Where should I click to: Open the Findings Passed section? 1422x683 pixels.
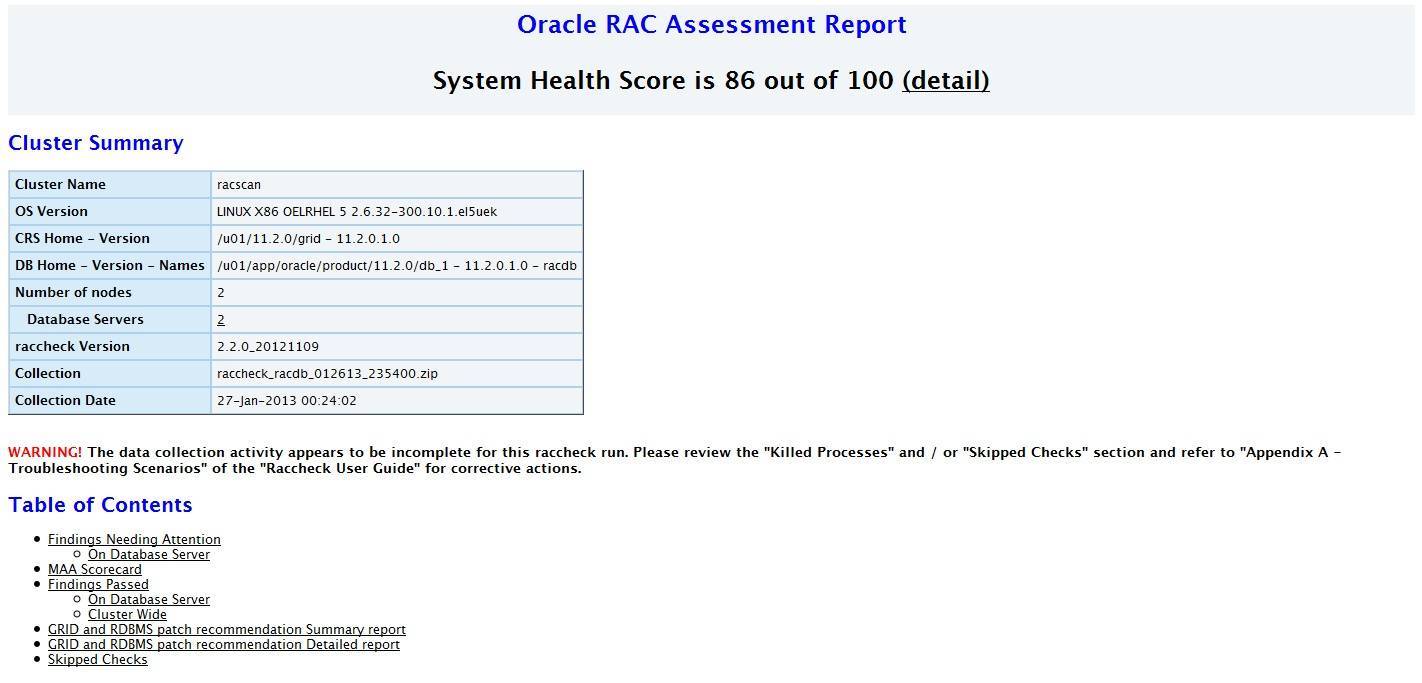[97, 584]
